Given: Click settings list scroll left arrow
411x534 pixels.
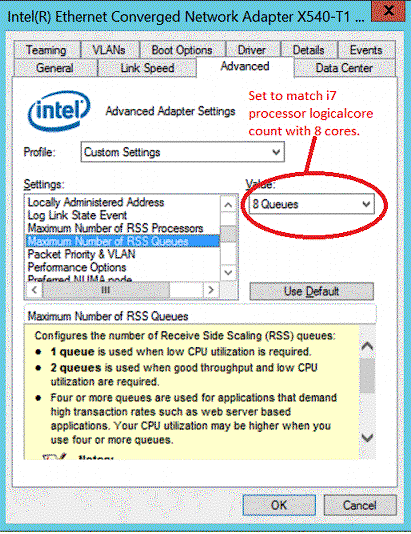Looking at the screenshot, I should [x=34, y=290].
